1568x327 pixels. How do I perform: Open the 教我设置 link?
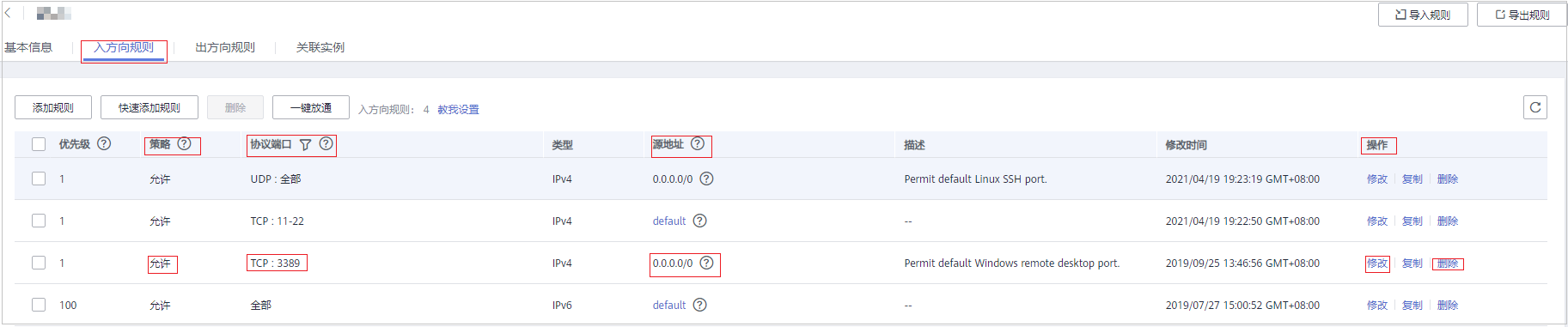pos(458,109)
